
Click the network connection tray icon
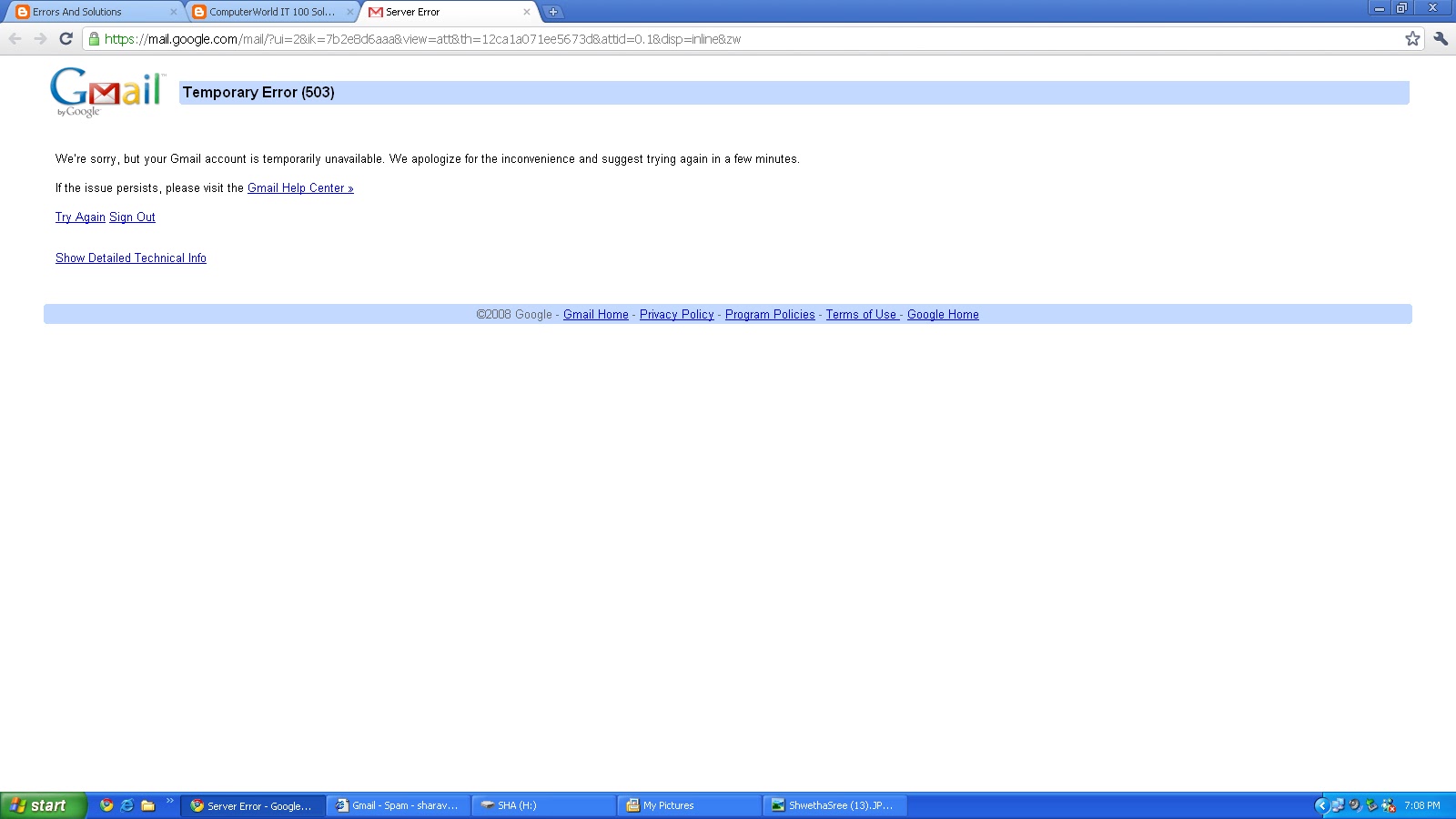point(1338,805)
